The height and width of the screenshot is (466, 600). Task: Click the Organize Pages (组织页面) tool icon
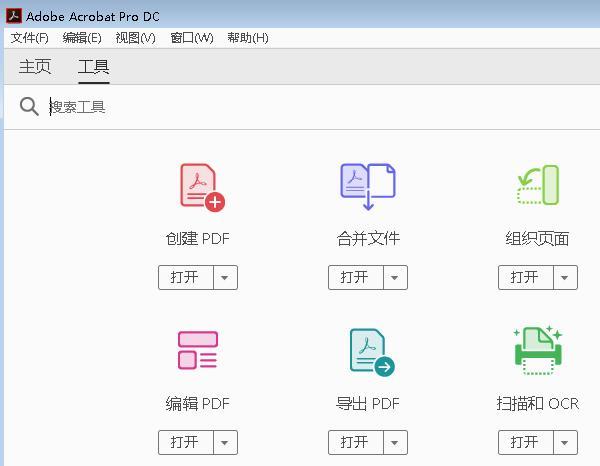538,185
